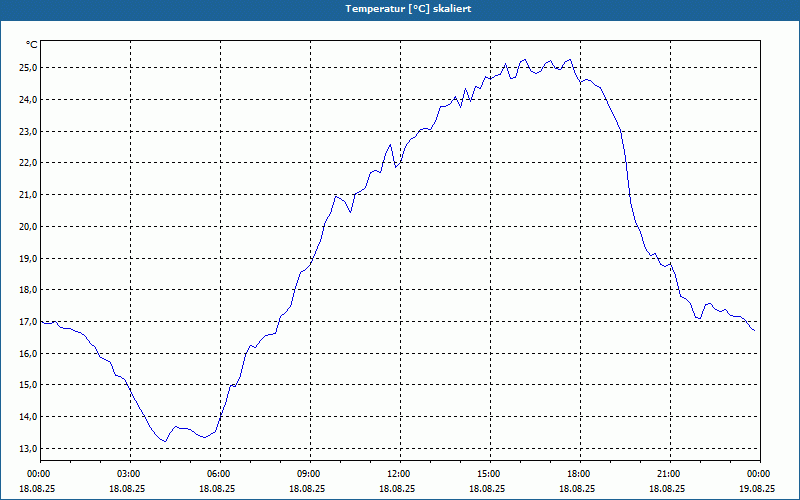Select the 13,0 y-axis label
The height and width of the screenshot is (500, 800).
coord(29,448)
